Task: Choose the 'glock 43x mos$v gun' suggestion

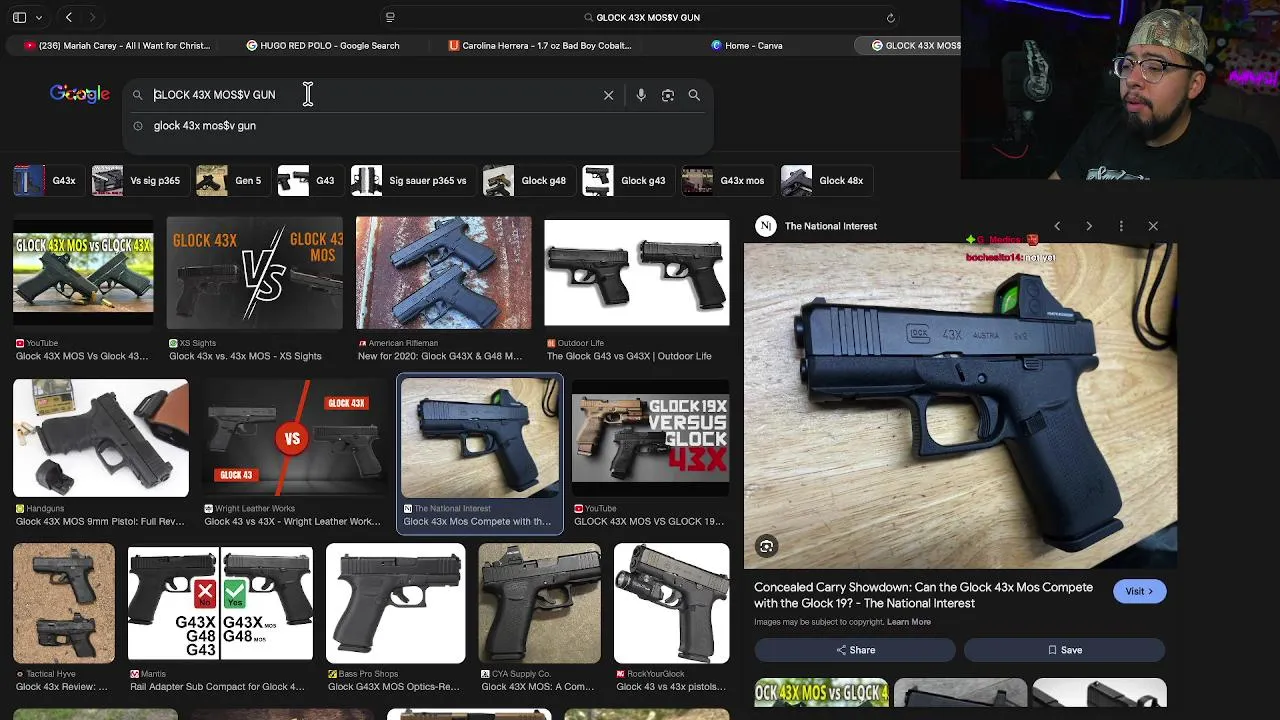Action: [205, 126]
